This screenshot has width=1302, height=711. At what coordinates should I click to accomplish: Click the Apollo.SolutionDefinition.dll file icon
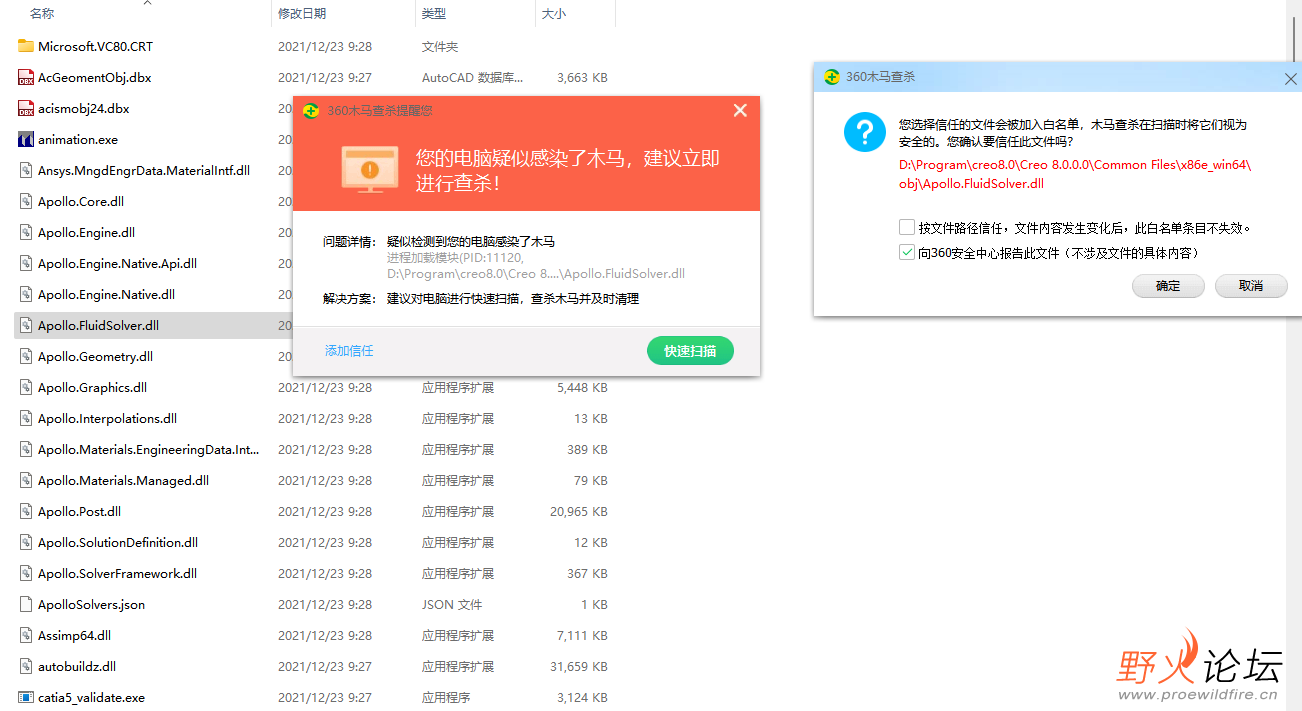(26, 542)
